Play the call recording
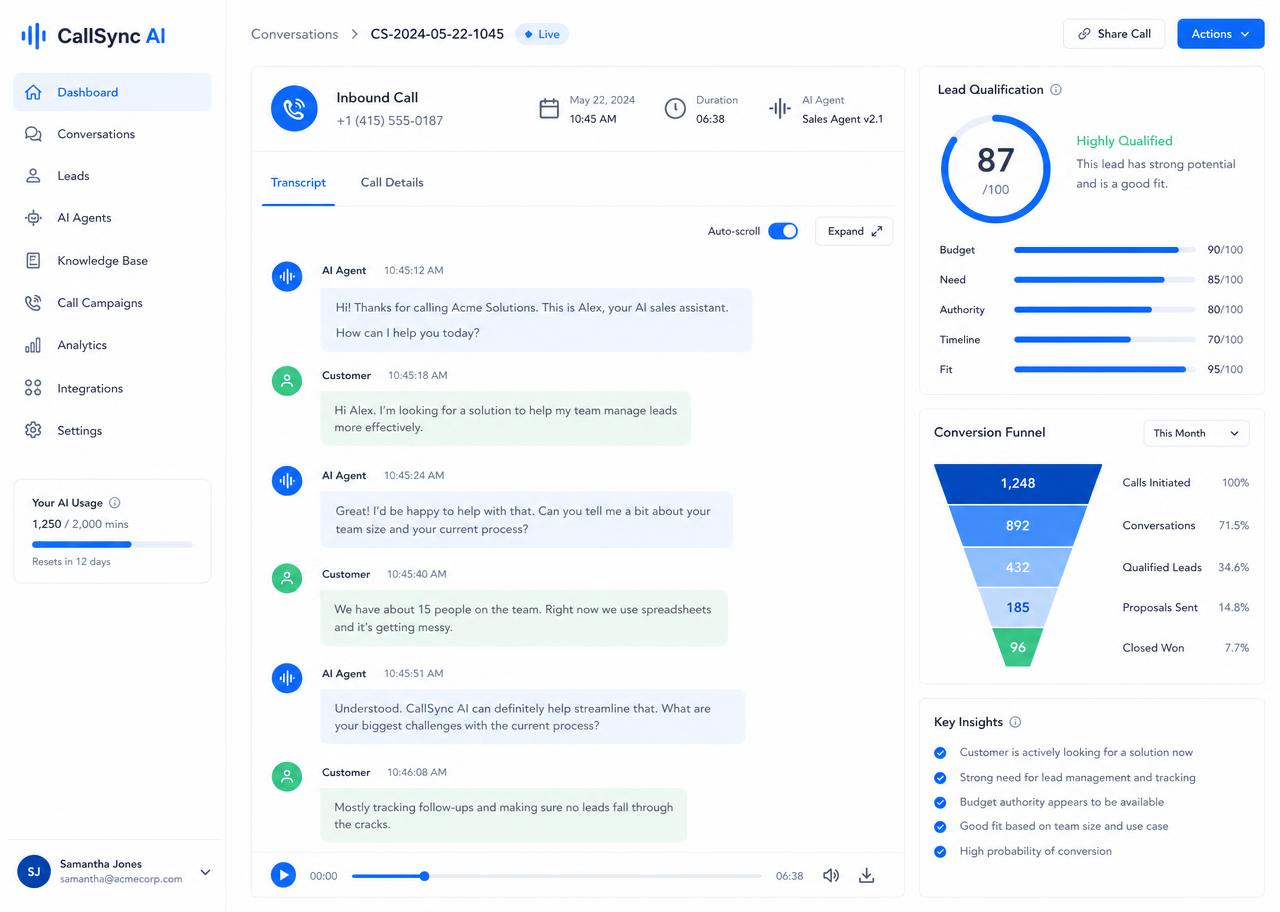Viewport: 1280px width, 912px height. click(x=283, y=876)
